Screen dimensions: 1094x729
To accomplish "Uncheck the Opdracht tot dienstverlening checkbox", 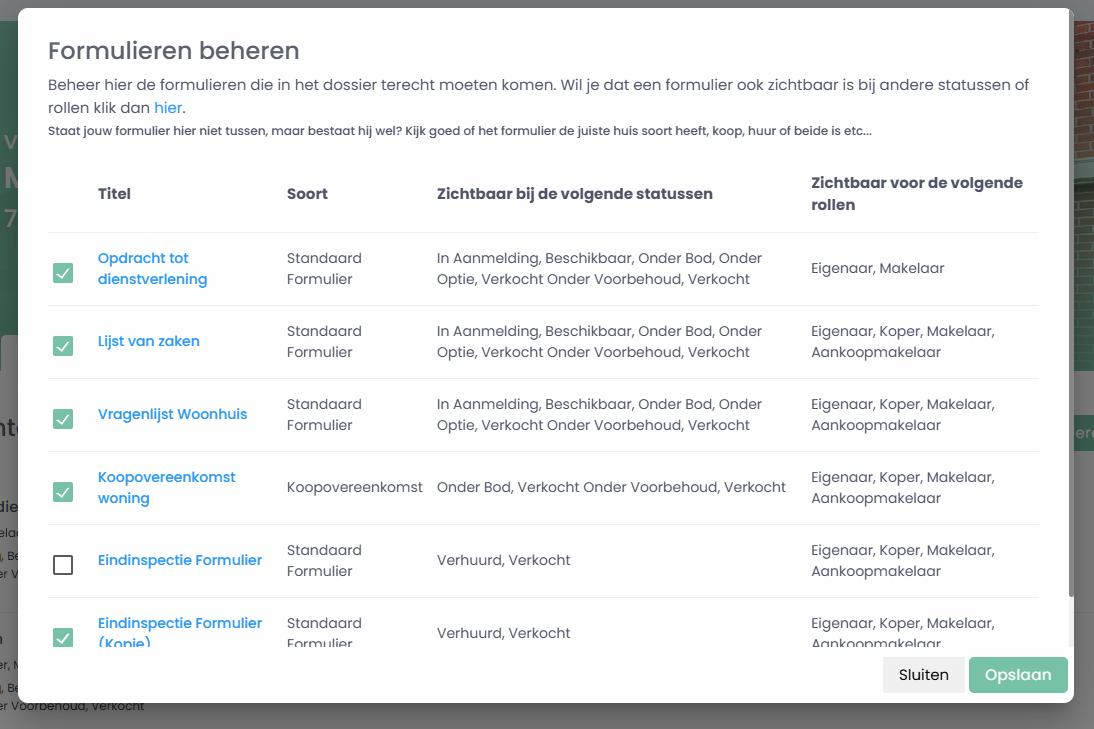I will pyautogui.click(x=63, y=273).
